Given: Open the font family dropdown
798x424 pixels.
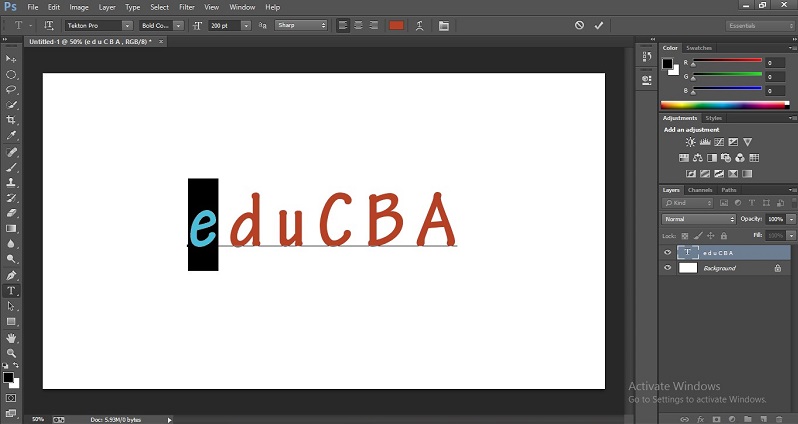Looking at the screenshot, I should (x=128, y=25).
